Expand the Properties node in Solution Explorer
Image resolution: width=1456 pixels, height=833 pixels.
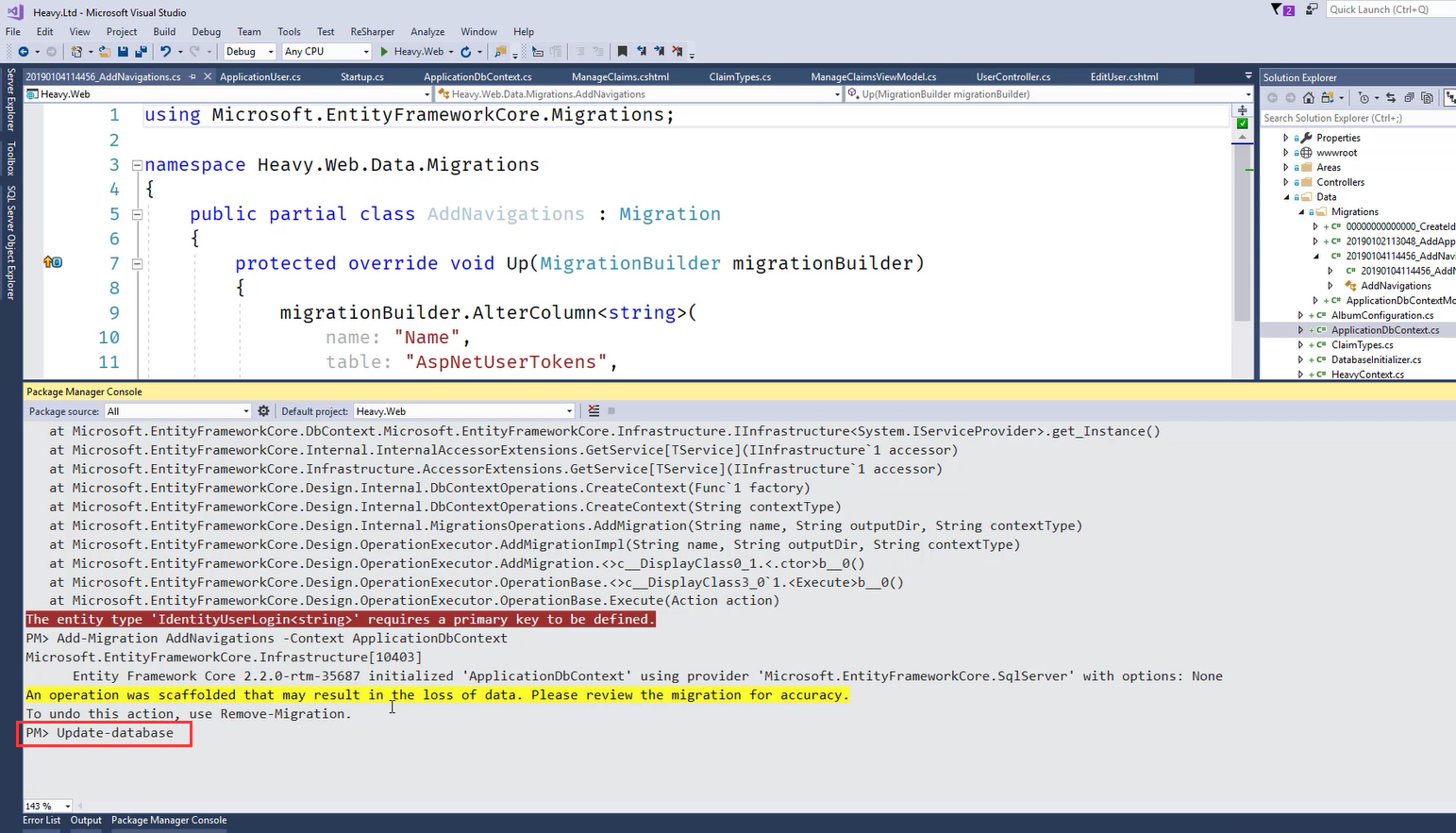[1285, 138]
